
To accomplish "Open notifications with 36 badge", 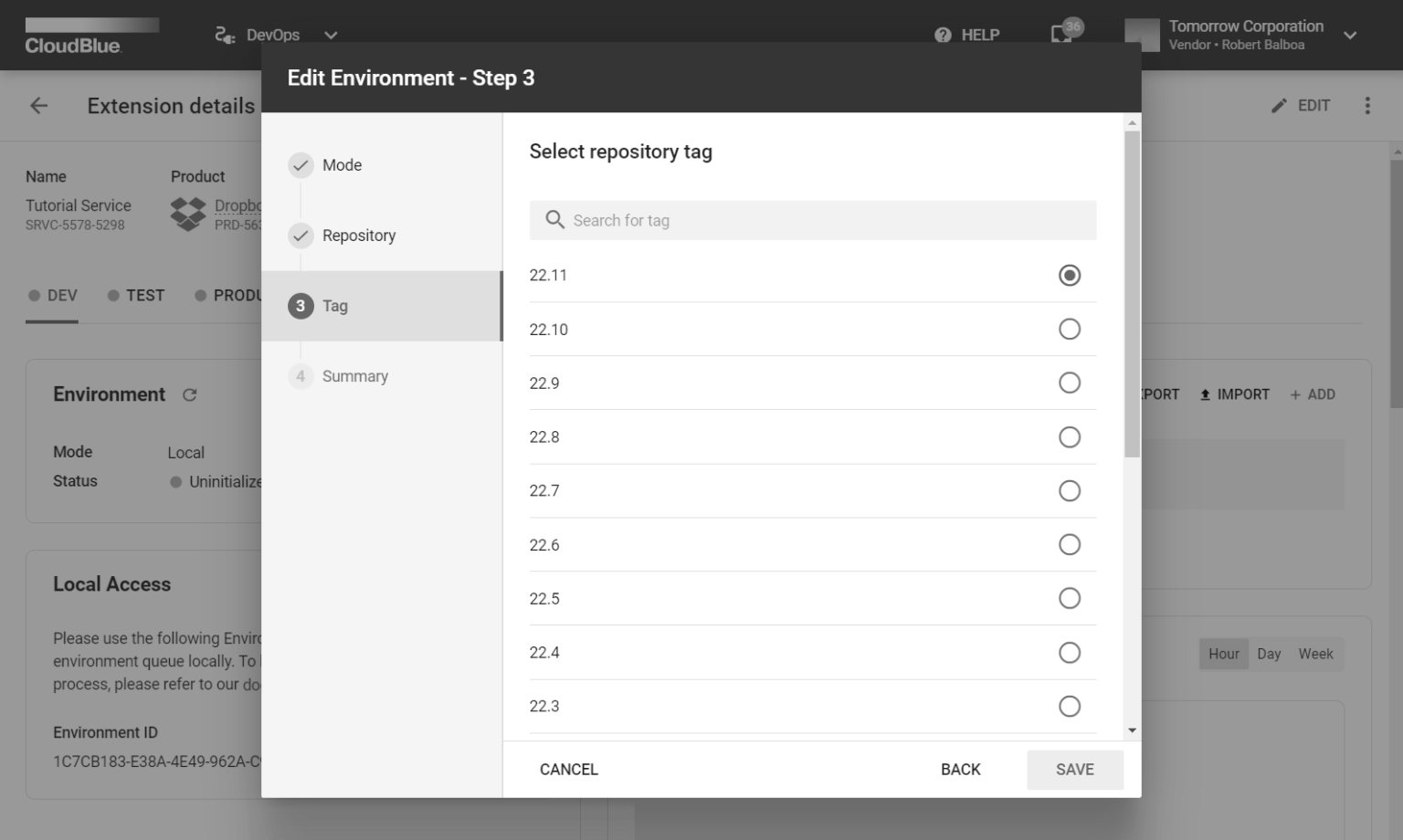I will (x=1065, y=32).
